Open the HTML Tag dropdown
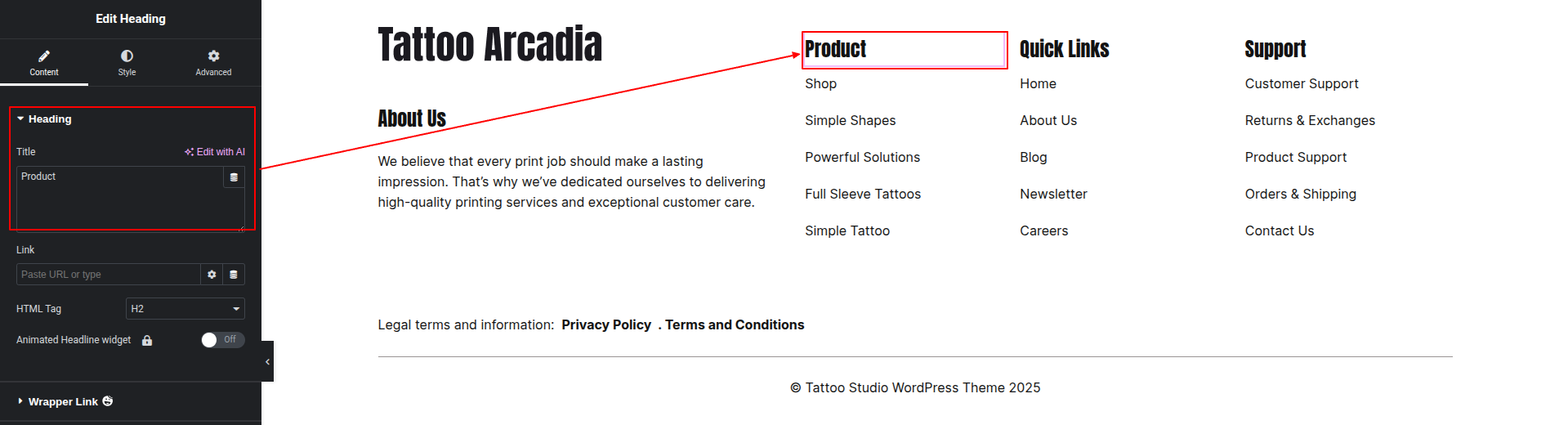Viewport: 1568px width, 425px height. tap(185, 309)
